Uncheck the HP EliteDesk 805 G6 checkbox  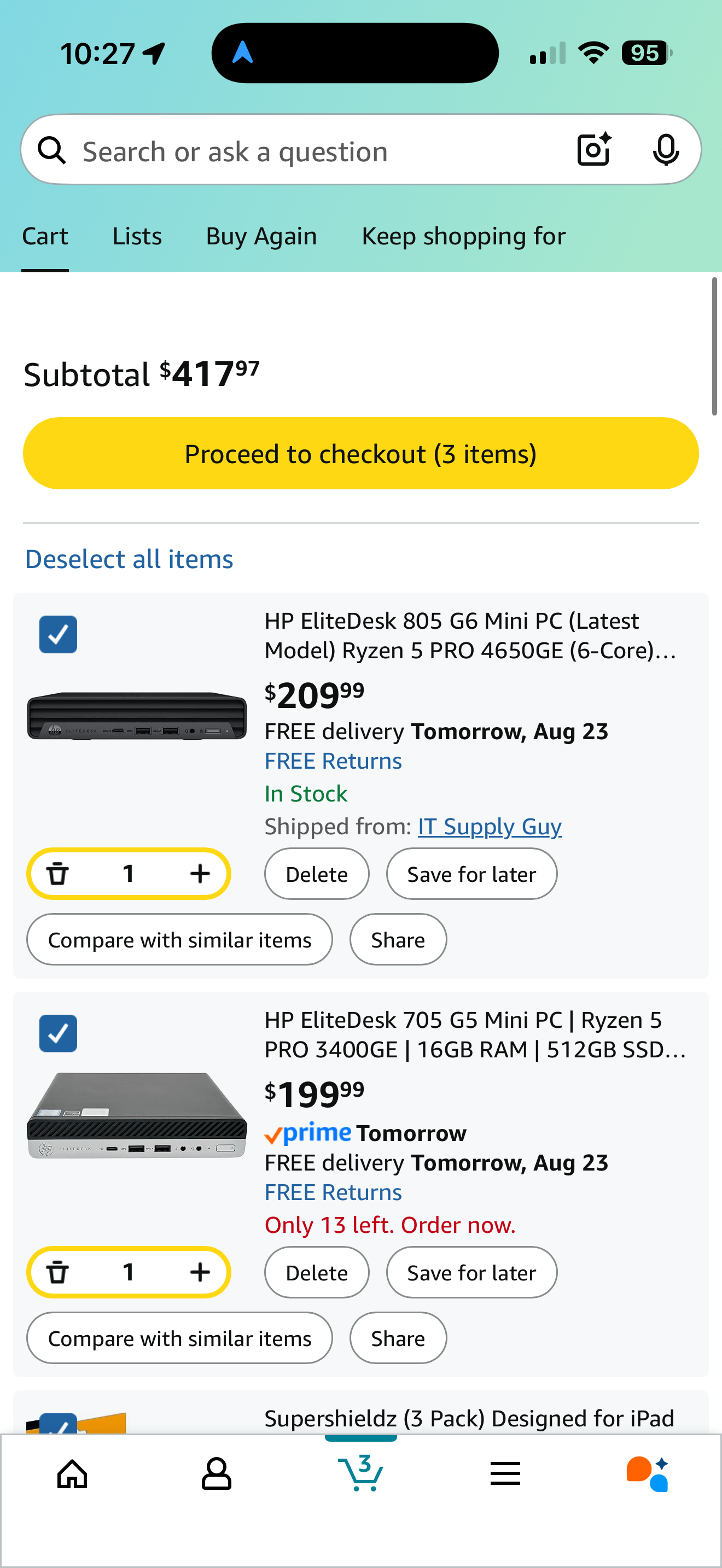(x=59, y=634)
